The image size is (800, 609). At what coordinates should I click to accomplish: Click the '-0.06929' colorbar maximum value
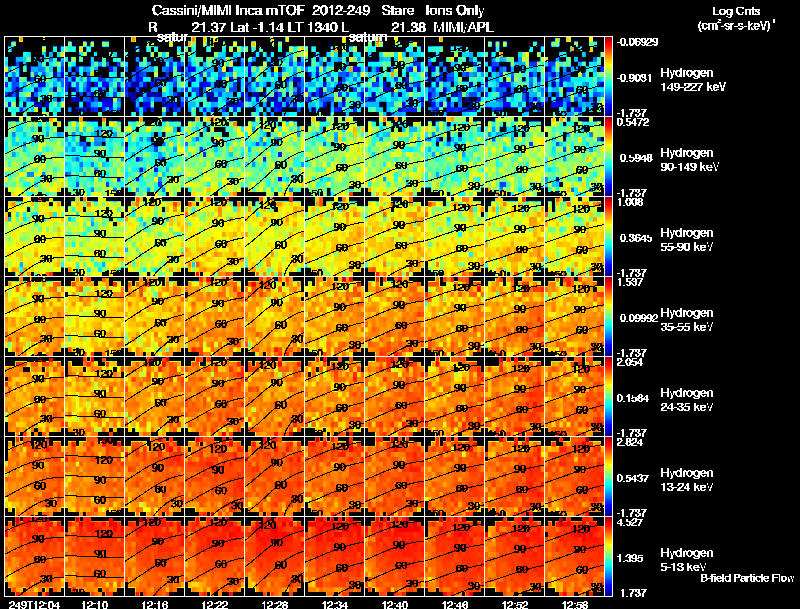pyautogui.click(x=637, y=42)
